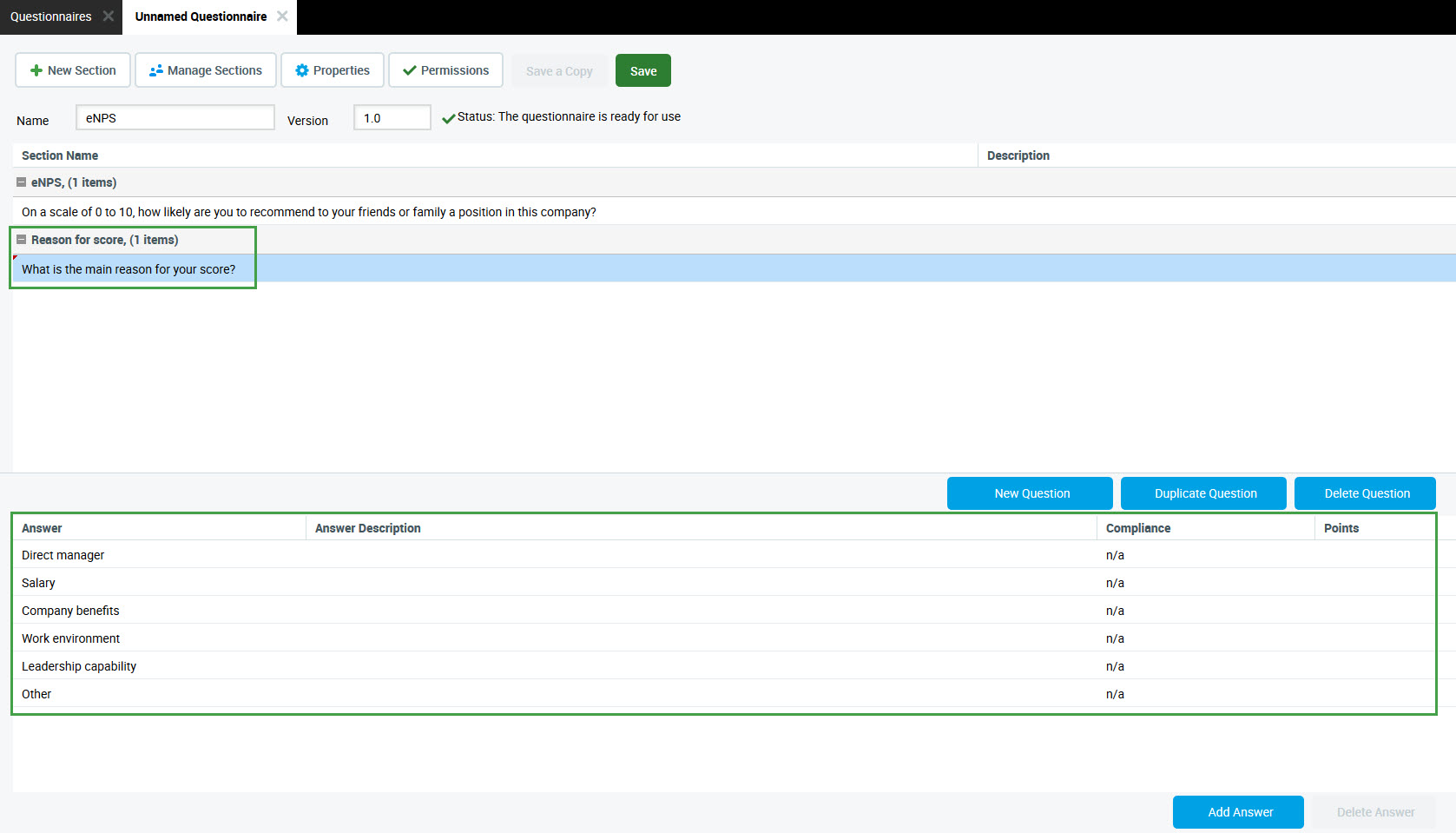
Task: Switch to the Questionnaires tab
Action: click(x=50, y=17)
